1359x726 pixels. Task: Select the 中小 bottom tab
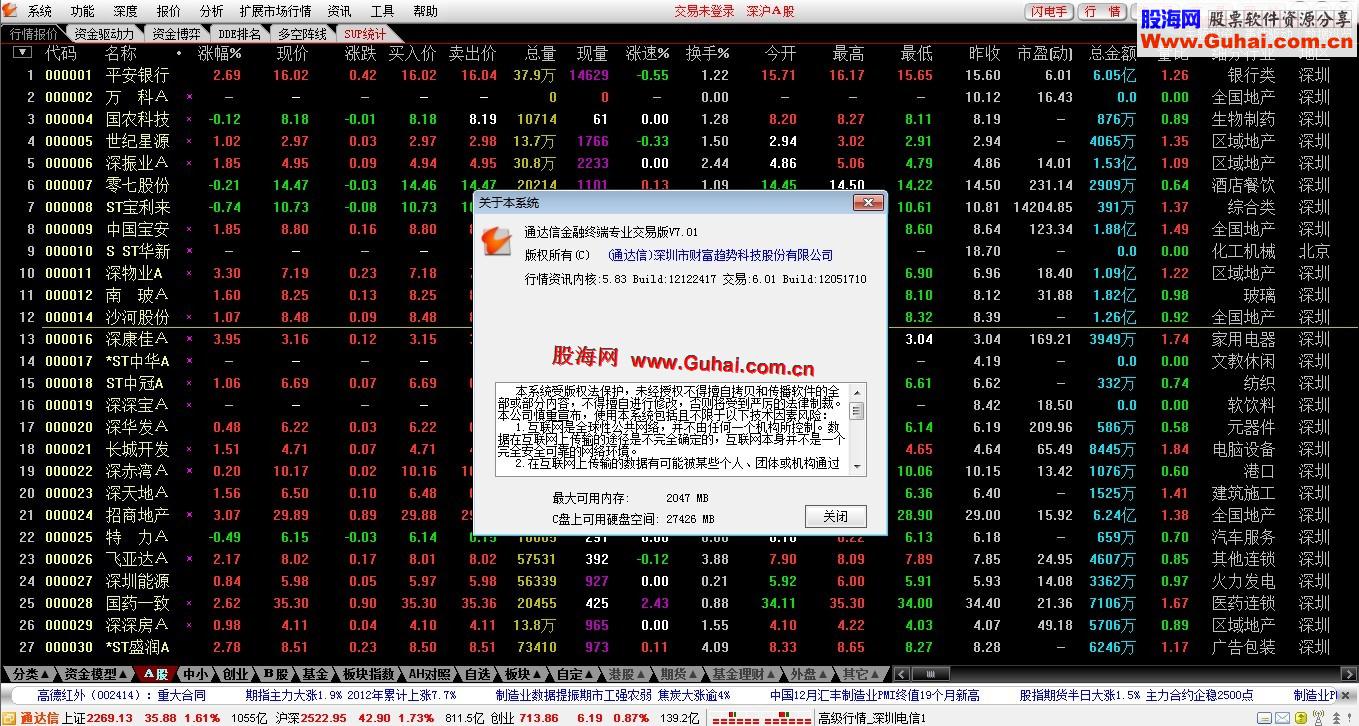tap(196, 674)
